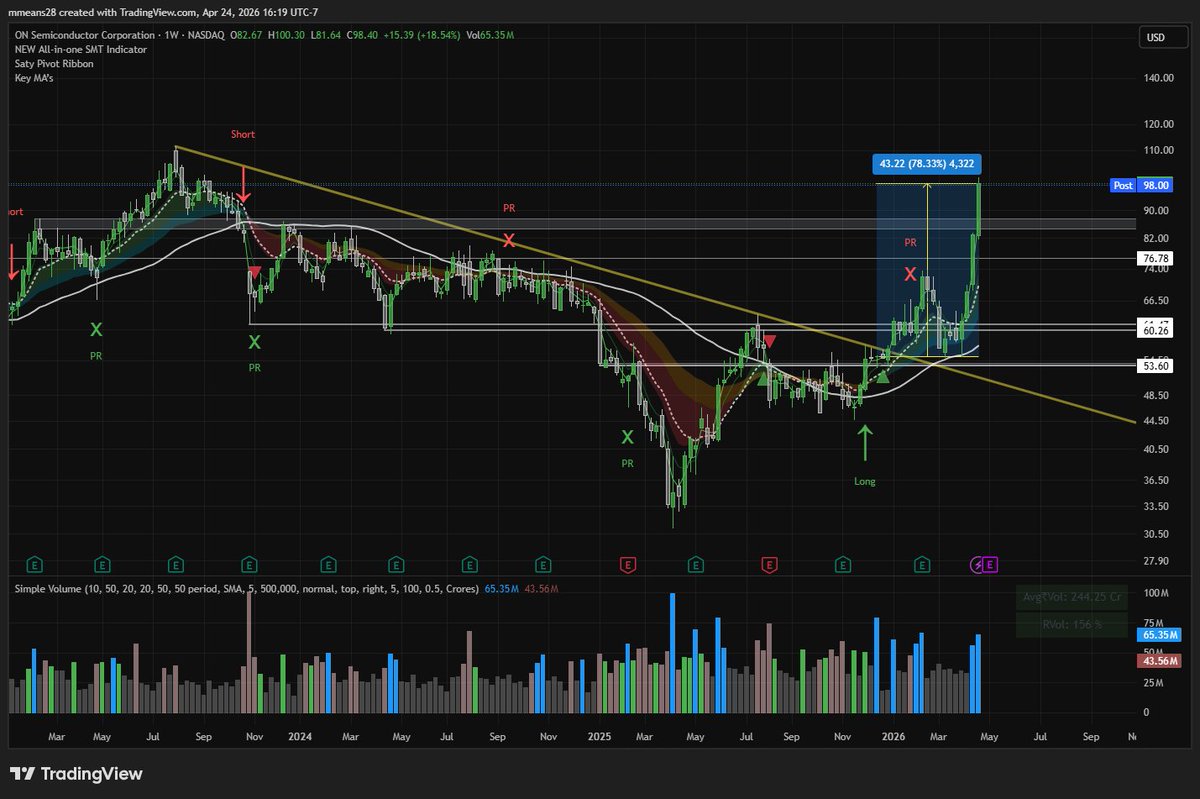Click the 2026 time axis label

(x=893, y=736)
